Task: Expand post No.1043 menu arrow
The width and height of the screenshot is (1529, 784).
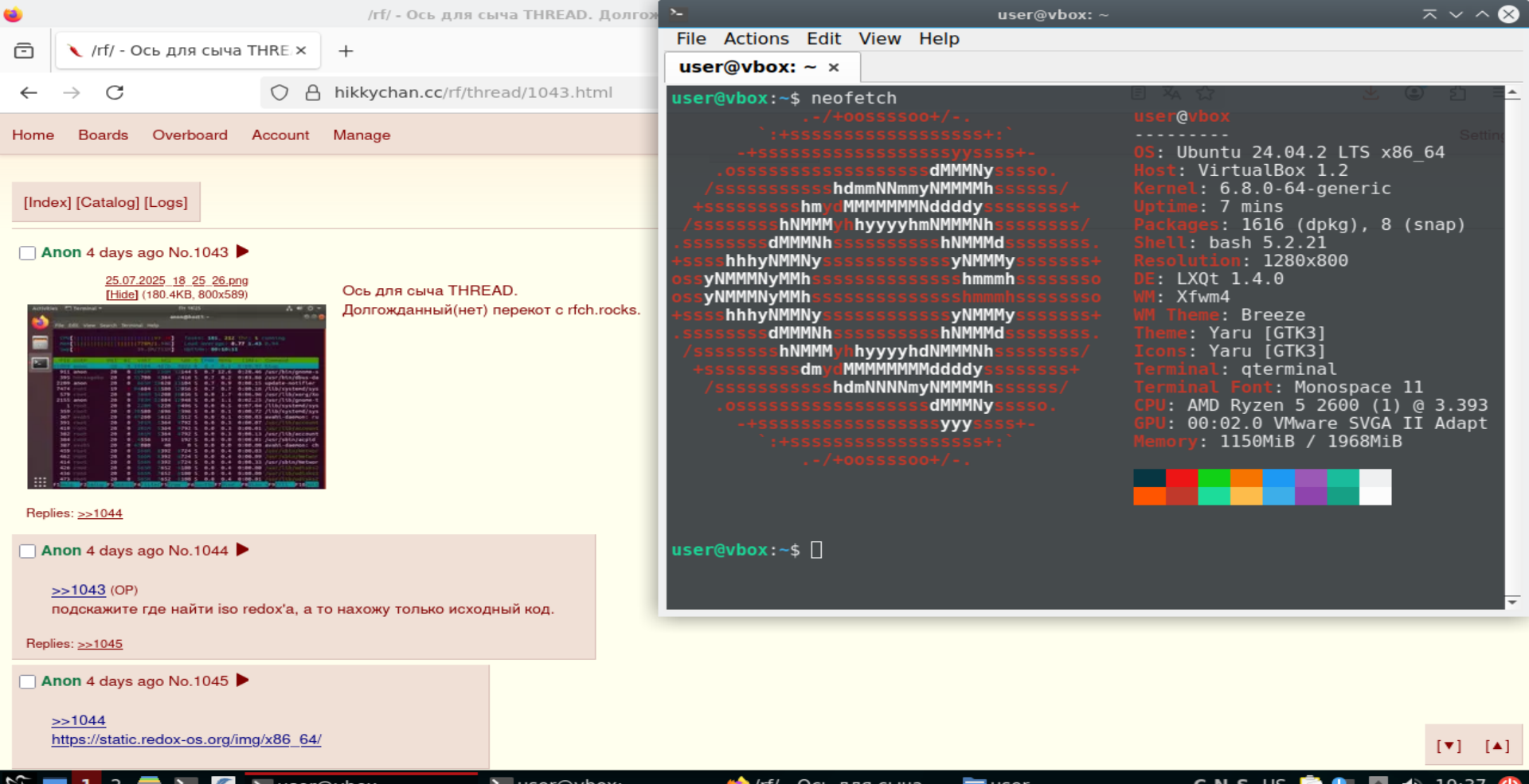Action: click(x=243, y=252)
